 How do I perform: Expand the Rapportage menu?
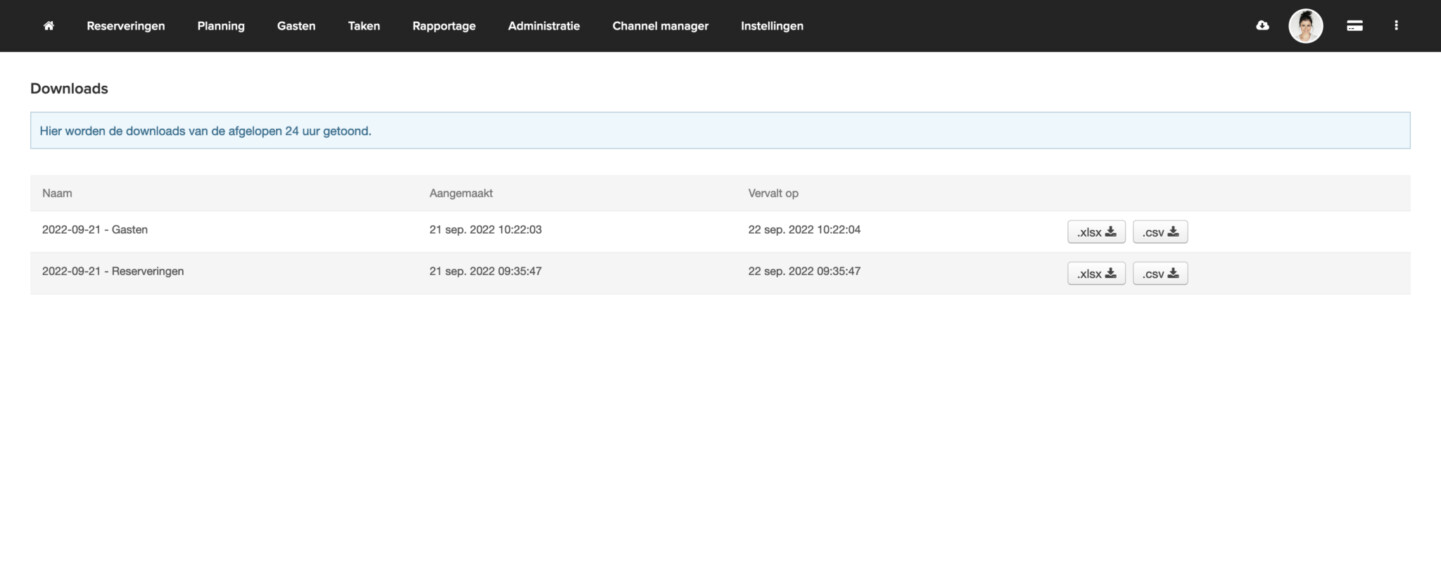[x=444, y=26]
